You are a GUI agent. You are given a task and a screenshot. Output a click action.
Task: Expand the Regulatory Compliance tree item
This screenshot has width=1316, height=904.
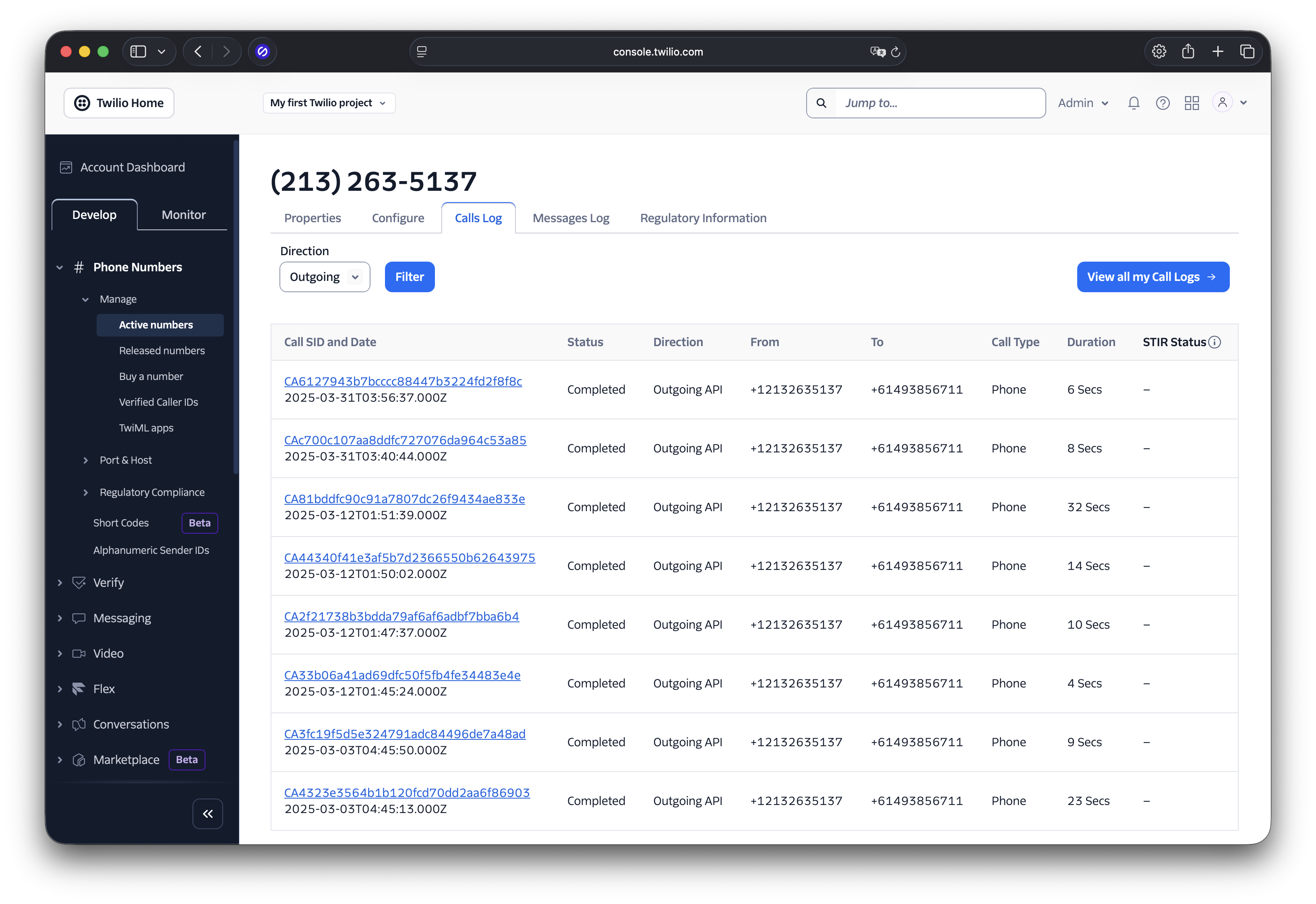[x=86, y=492]
